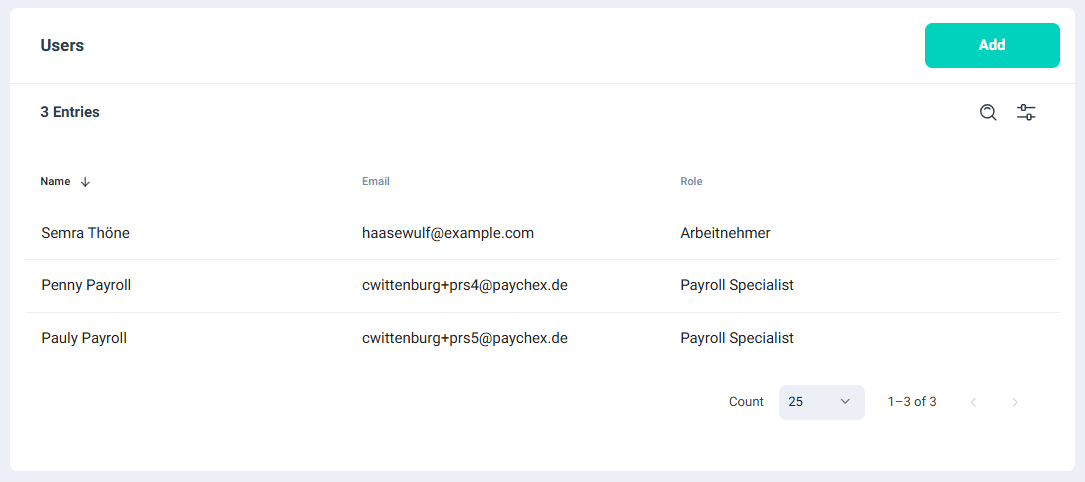The width and height of the screenshot is (1085, 482).
Task: Click email haasewulf@example.com
Action: (447, 233)
